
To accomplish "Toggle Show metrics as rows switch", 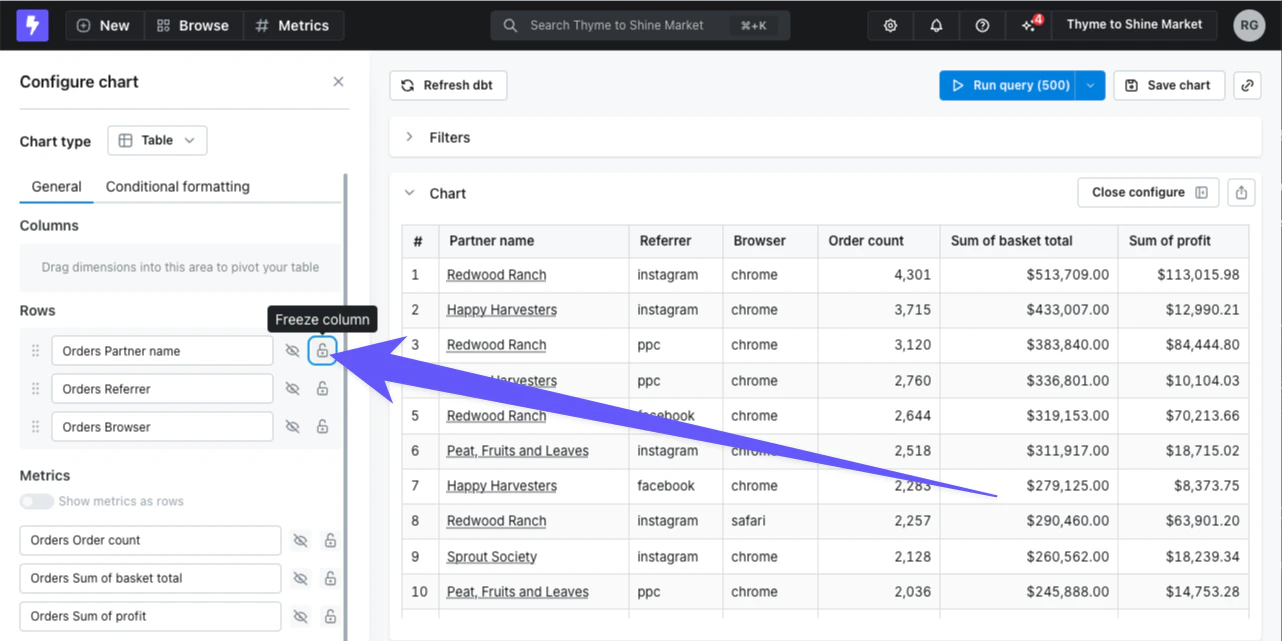I will tap(37, 501).
